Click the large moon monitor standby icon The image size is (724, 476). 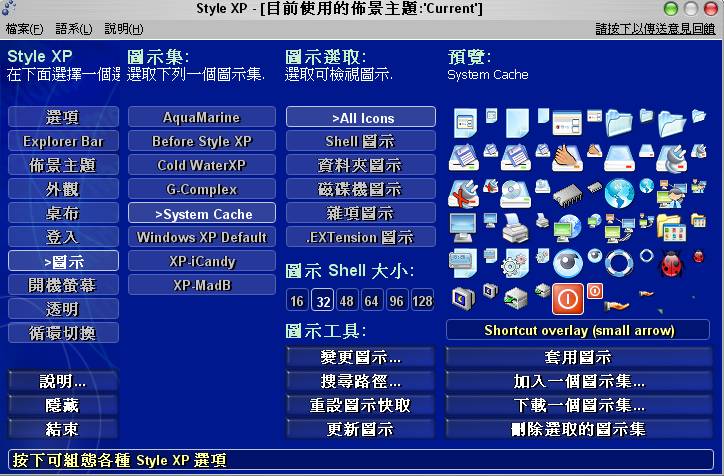[x=463, y=298]
